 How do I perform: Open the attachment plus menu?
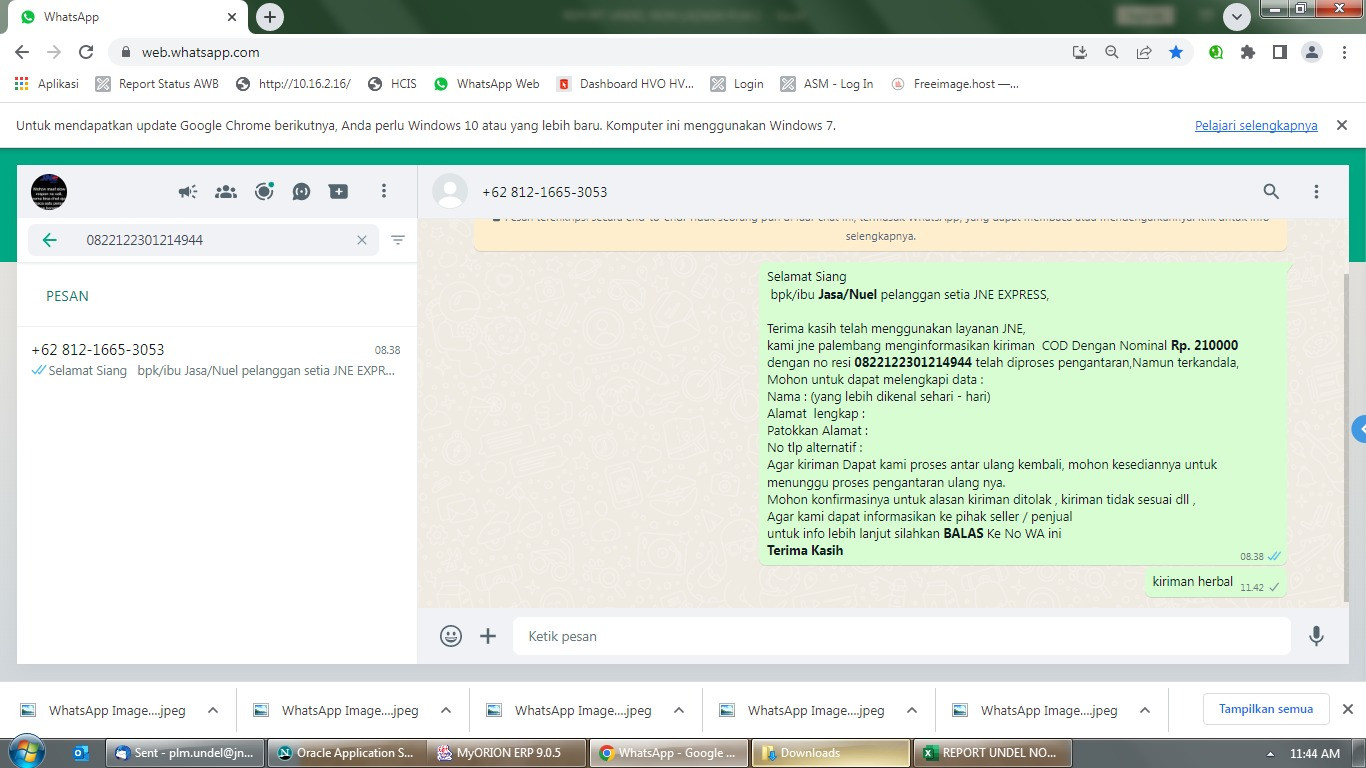(x=488, y=636)
